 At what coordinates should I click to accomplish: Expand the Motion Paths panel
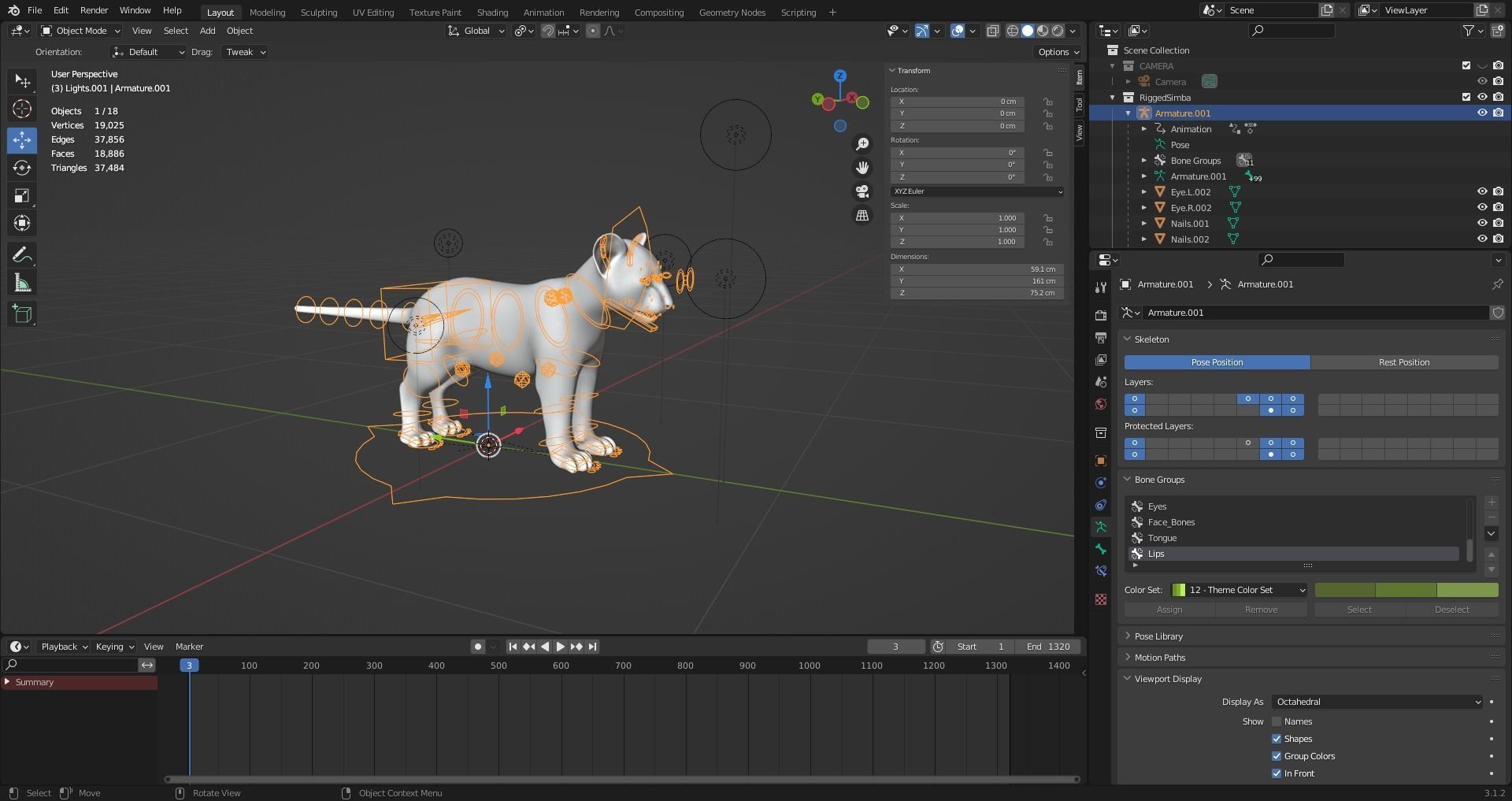click(1159, 658)
